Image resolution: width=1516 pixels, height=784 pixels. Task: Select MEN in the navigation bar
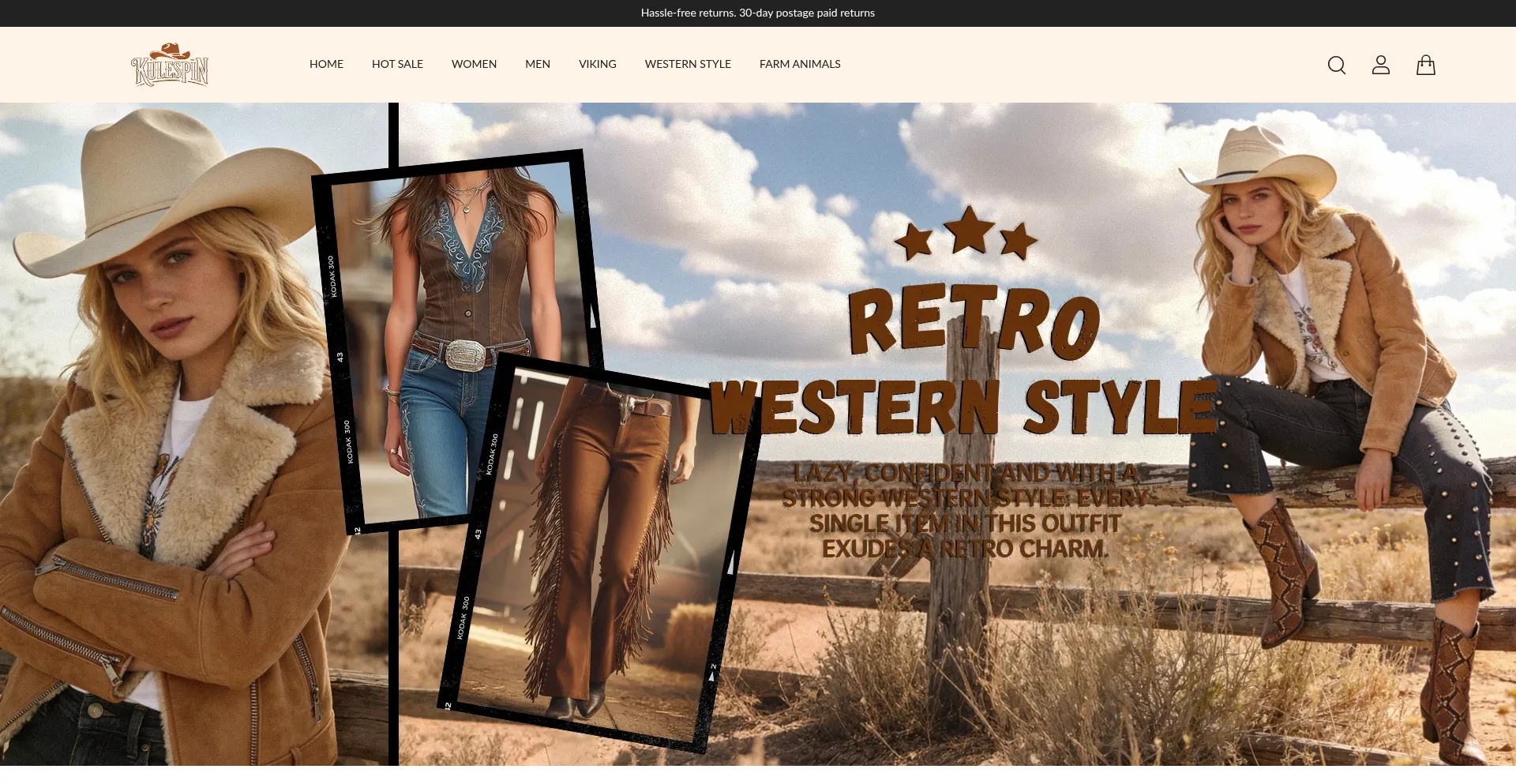click(x=538, y=64)
